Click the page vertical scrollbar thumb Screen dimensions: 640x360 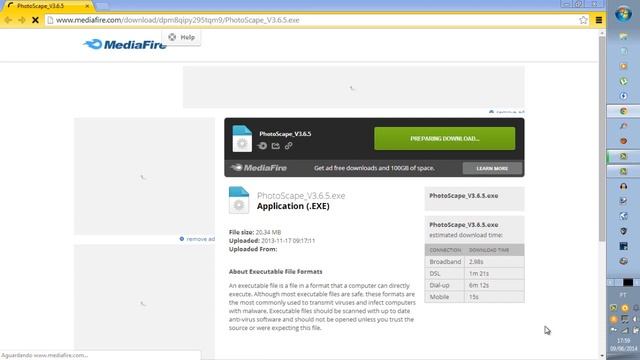[x=602, y=139]
